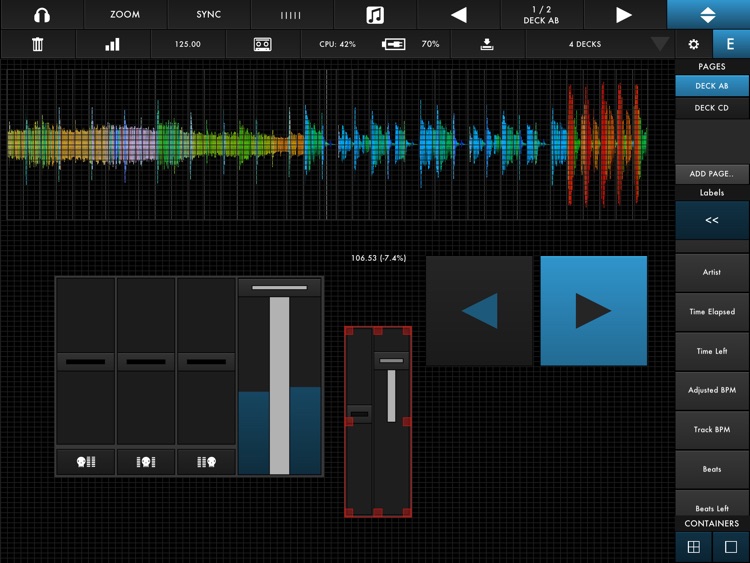Click the cassette tape recording icon
Screen dimensions: 750x563
tap(262, 44)
